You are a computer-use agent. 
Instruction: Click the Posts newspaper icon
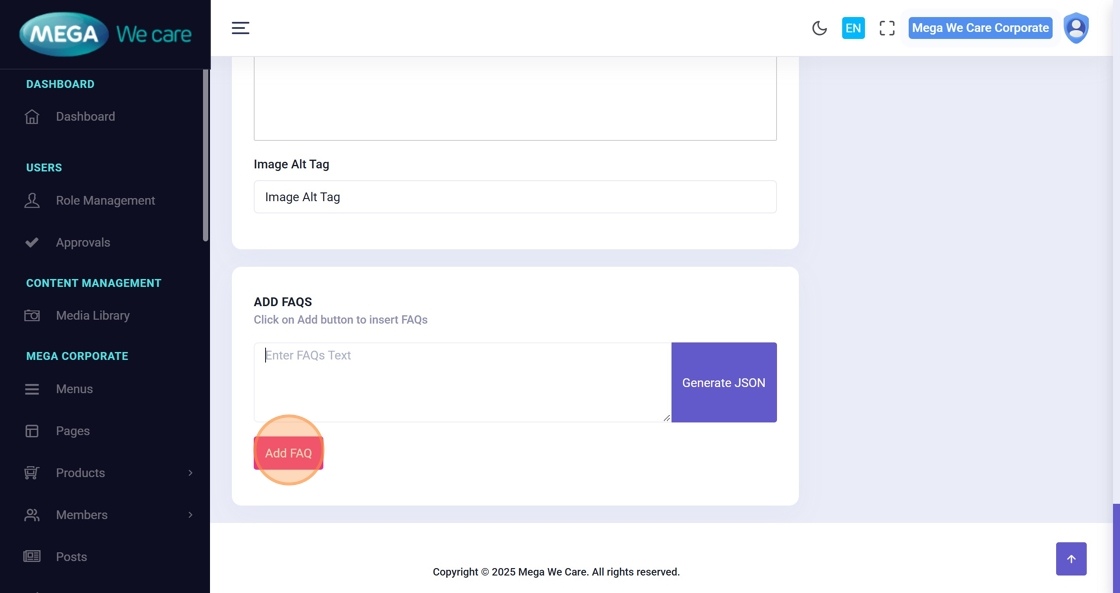[x=32, y=557]
